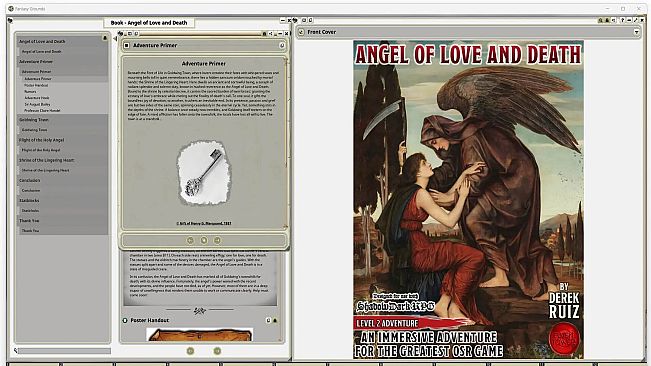Expand Goldwing Town chapter heading
Image resolution: width=651 pixels, height=366 pixels.
(x=34, y=120)
